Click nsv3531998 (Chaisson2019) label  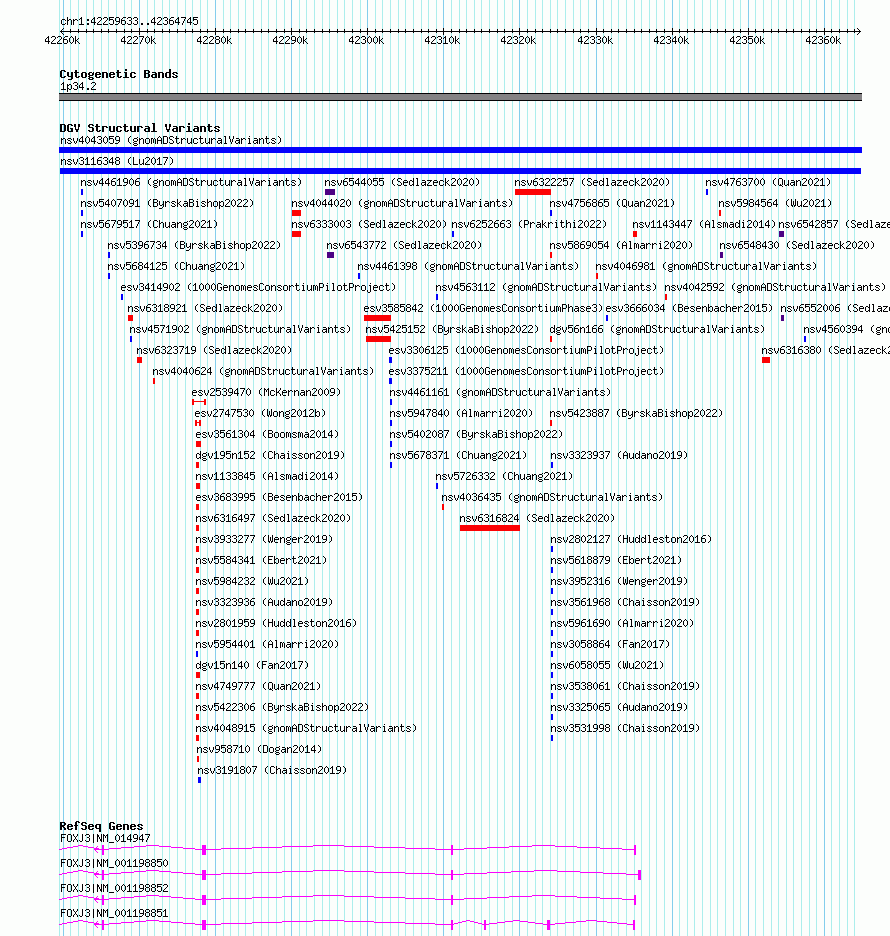625,728
